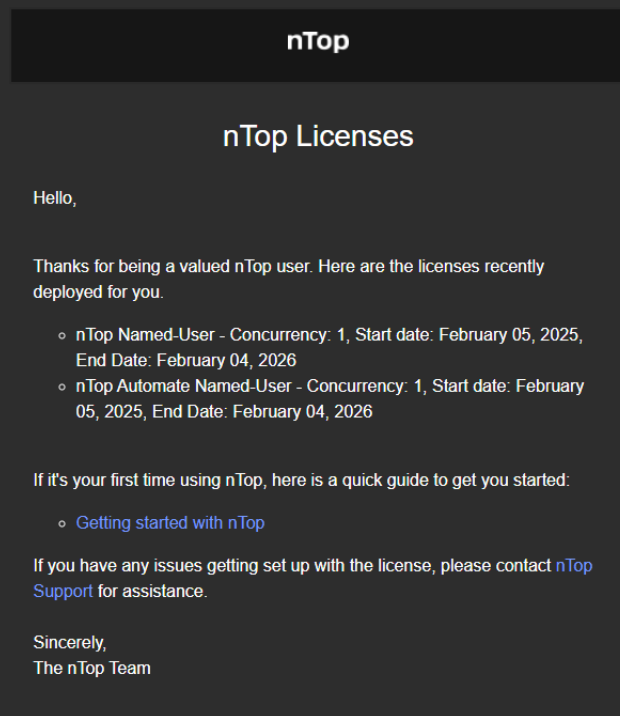Click the 'first time using nTop' sentence
The height and width of the screenshot is (716, 620).
click(x=301, y=480)
